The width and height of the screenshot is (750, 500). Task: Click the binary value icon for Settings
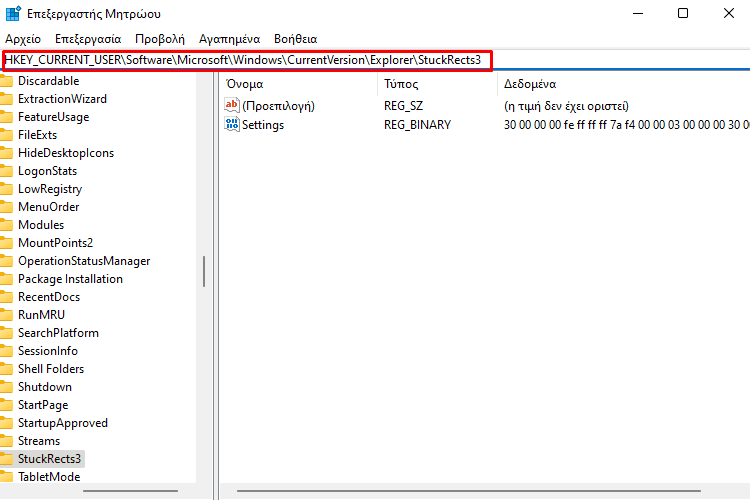(232, 124)
